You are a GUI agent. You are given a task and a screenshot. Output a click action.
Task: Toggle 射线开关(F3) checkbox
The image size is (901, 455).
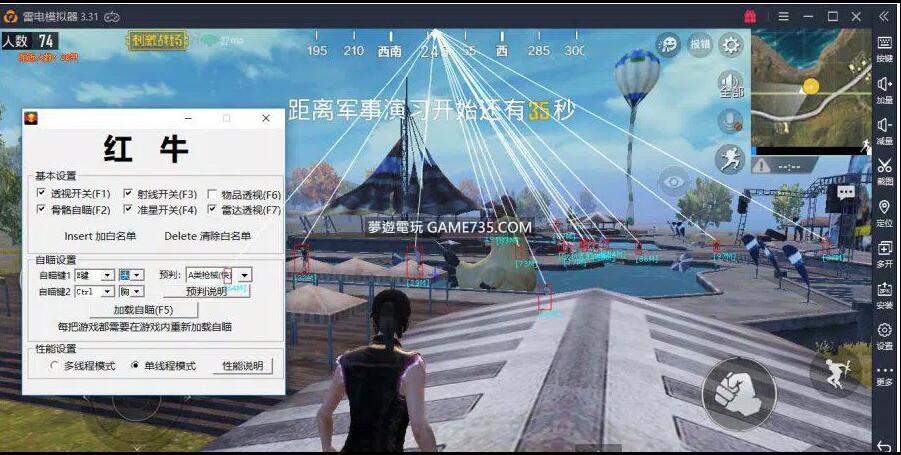128,193
